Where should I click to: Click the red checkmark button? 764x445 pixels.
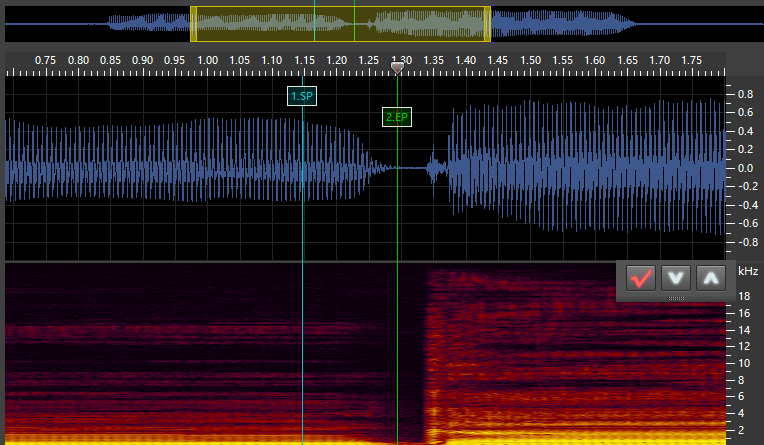(x=641, y=278)
